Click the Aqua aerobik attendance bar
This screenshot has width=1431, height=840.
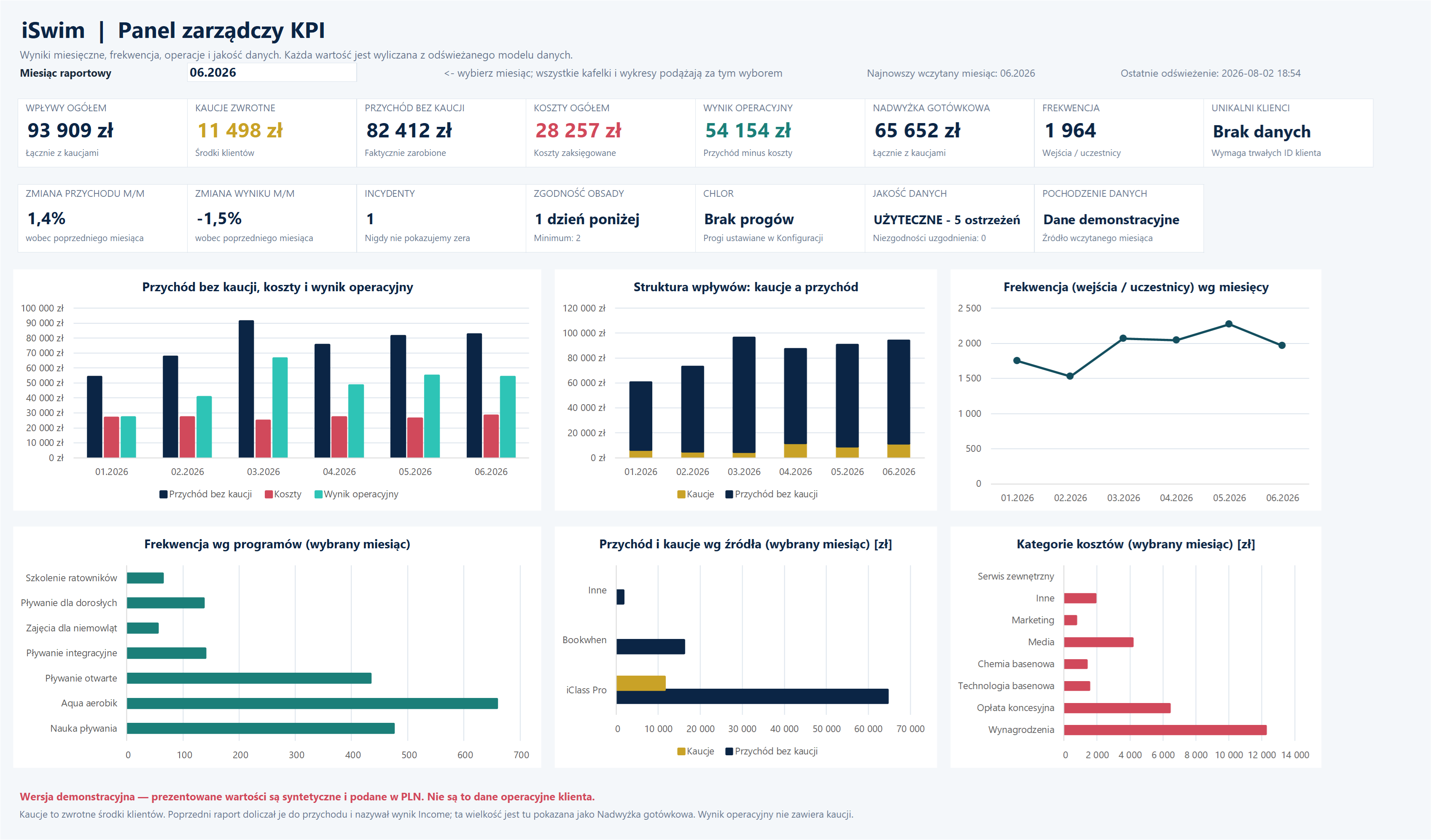tap(312, 704)
